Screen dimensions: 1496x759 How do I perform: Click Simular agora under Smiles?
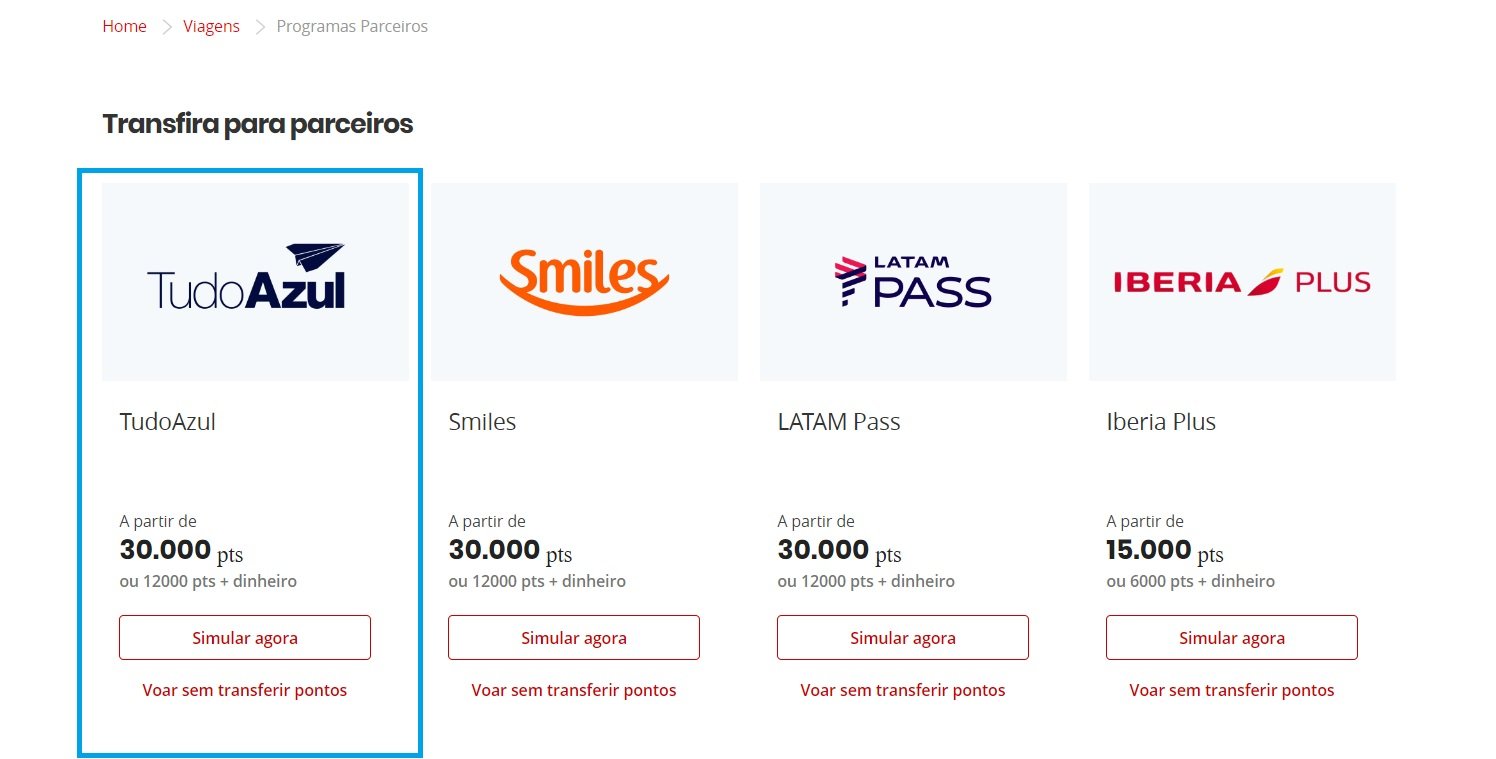[574, 638]
